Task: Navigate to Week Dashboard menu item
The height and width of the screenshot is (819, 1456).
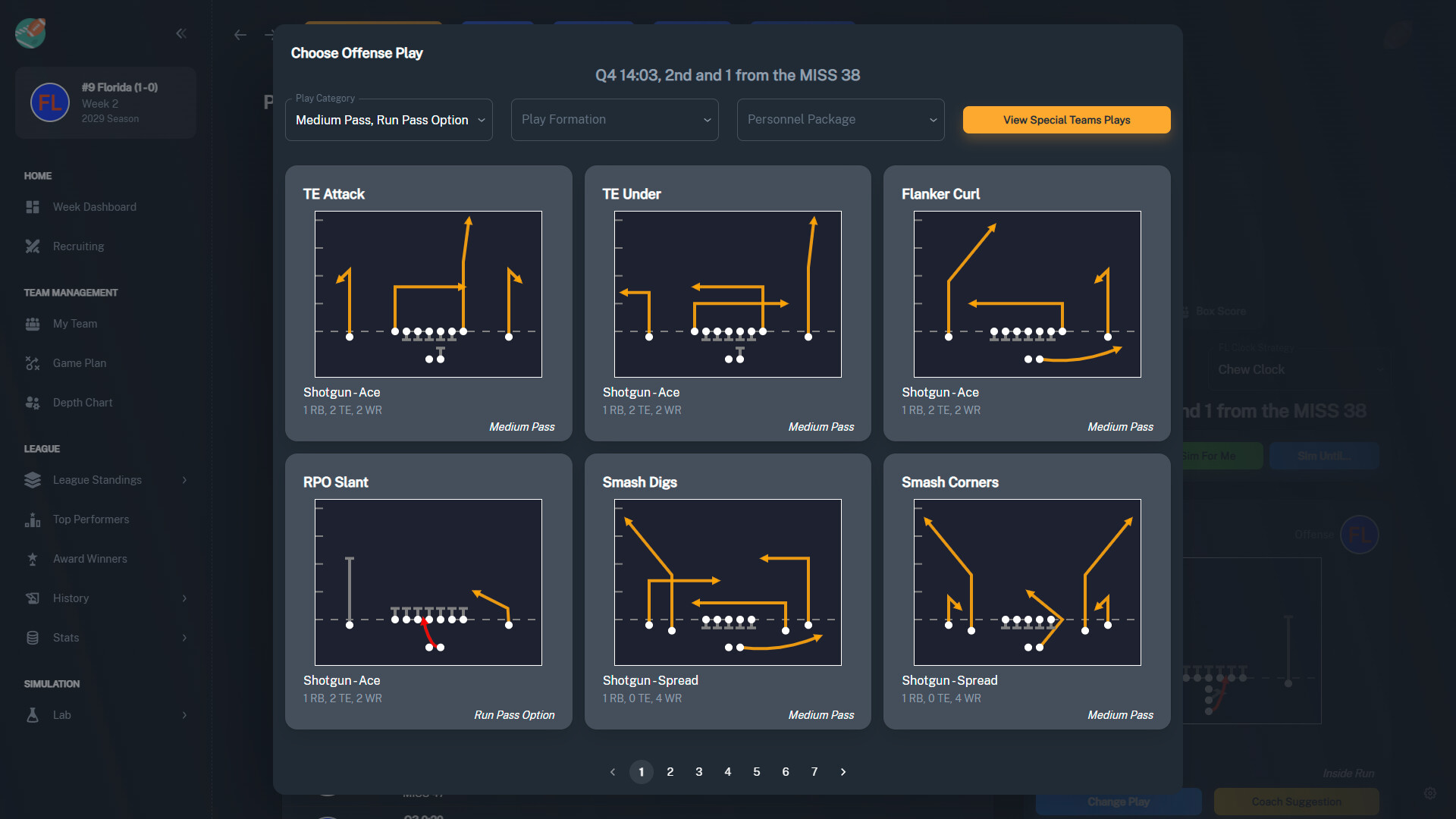Action: point(95,206)
